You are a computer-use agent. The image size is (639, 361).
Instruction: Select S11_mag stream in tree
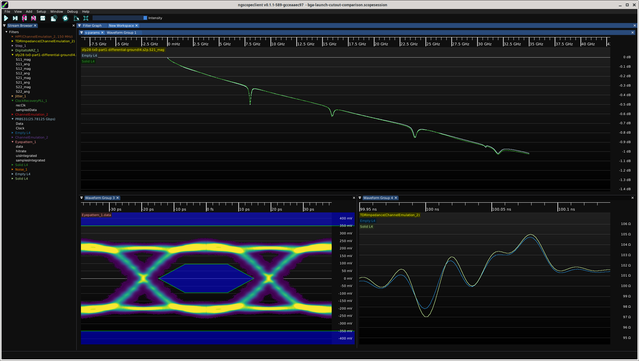coord(23,59)
